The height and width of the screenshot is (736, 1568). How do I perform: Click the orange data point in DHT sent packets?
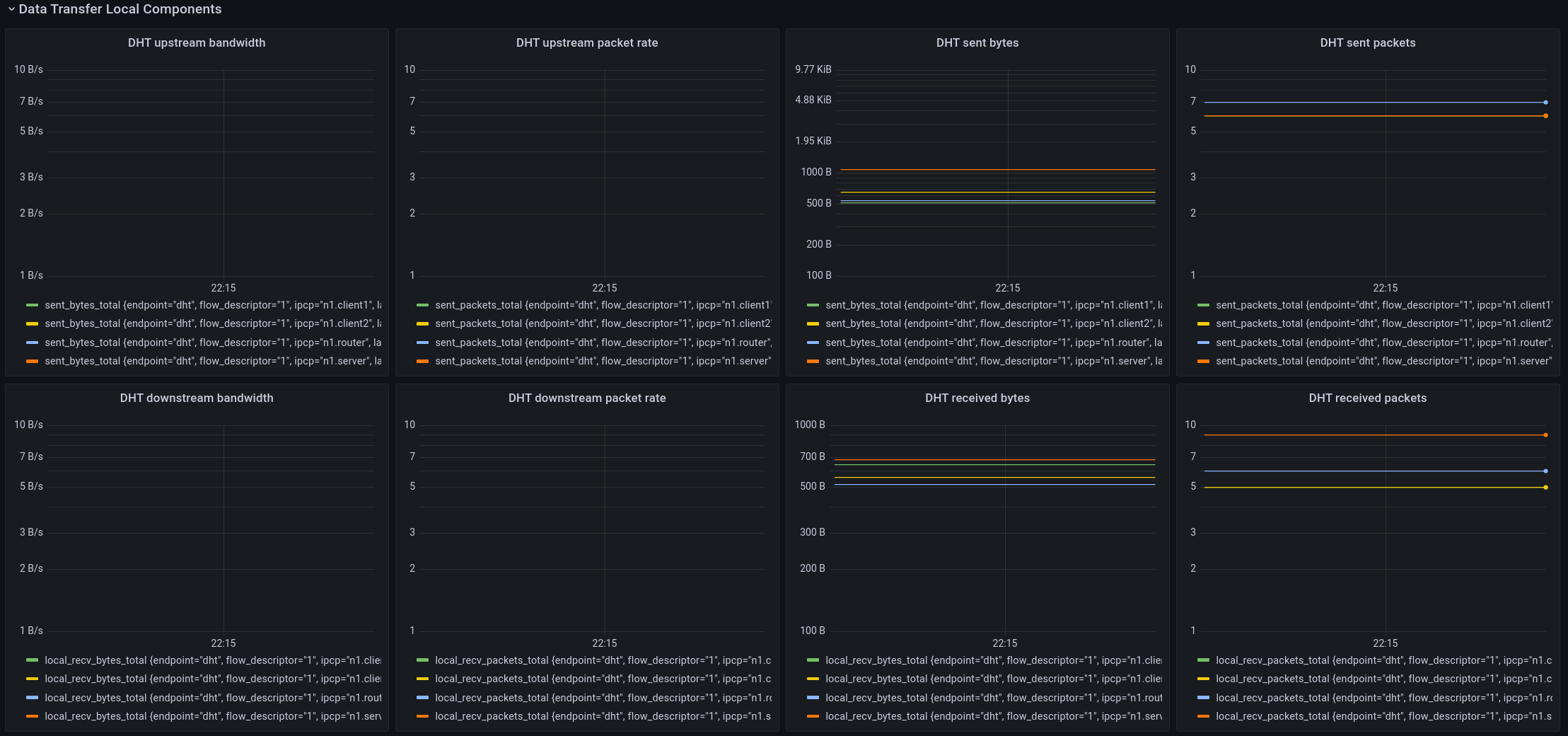[x=1545, y=116]
